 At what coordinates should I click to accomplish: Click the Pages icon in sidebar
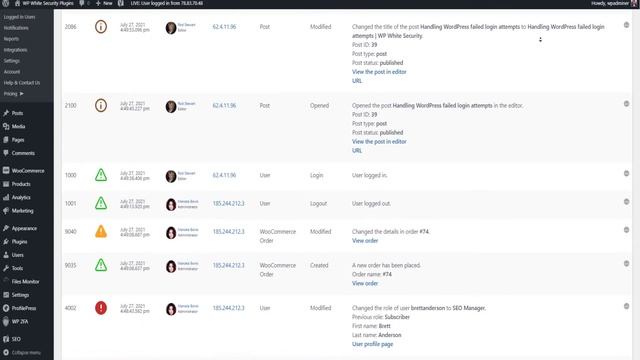(x=6, y=140)
